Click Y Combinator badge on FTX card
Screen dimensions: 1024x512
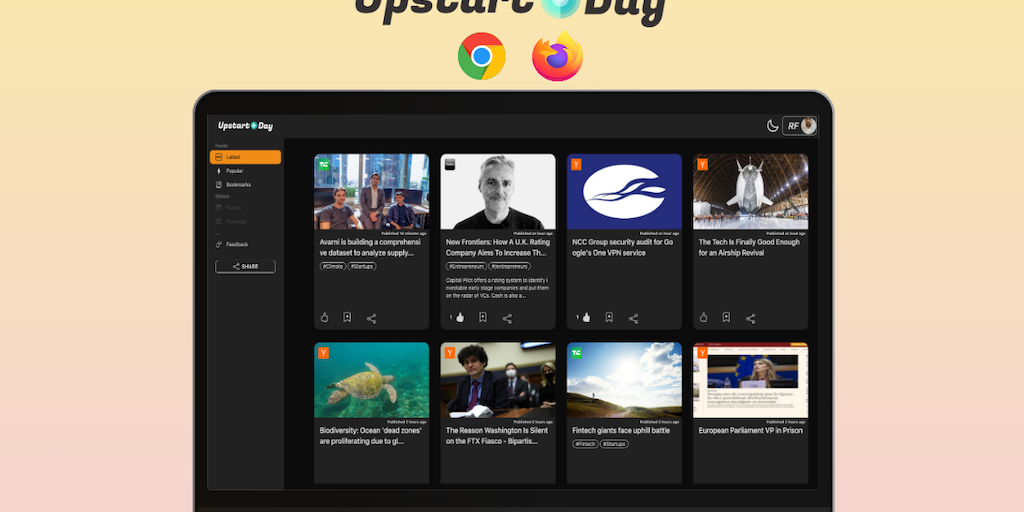[450, 353]
